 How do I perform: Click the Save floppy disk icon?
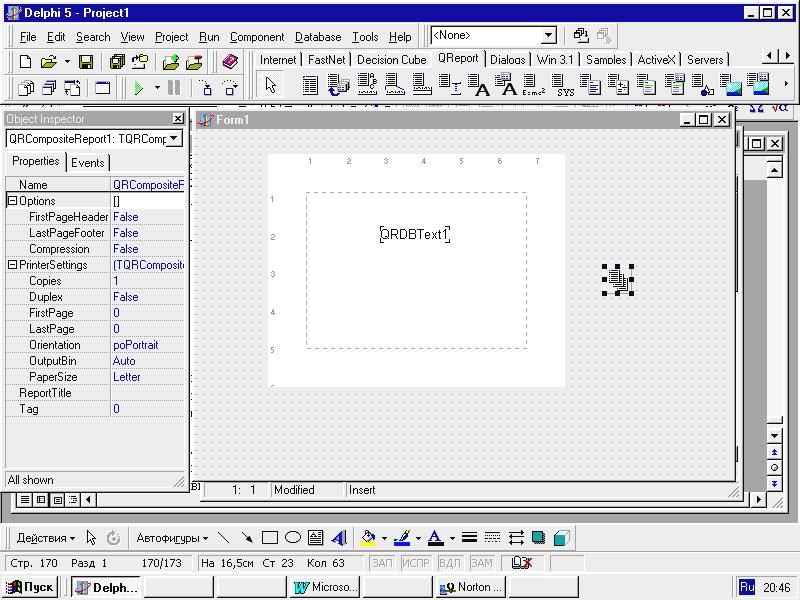(x=86, y=62)
